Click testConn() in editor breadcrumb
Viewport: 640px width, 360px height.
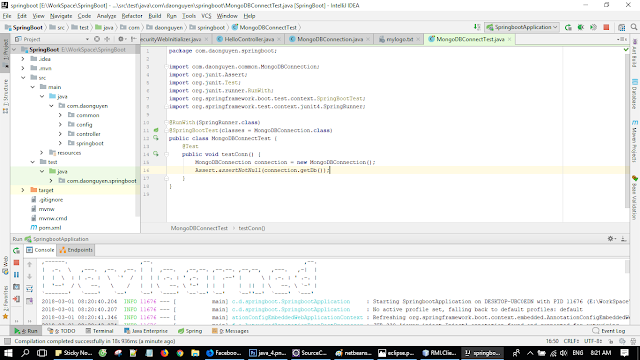tap(252, 228)
